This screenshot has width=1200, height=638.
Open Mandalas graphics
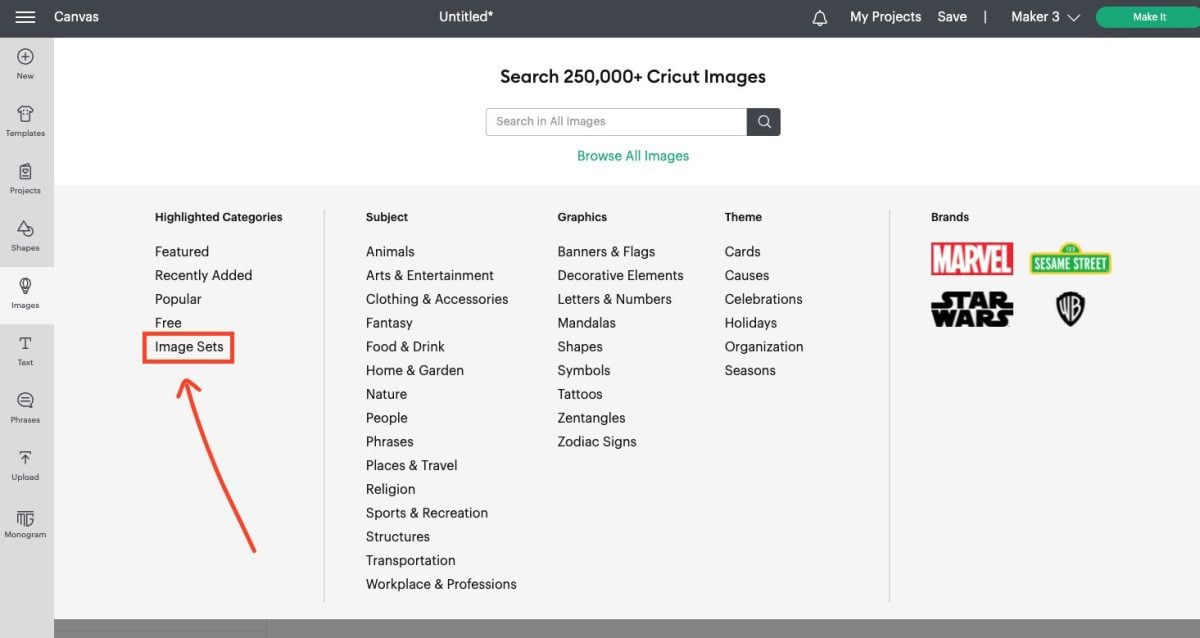click(x=587, y=323)
